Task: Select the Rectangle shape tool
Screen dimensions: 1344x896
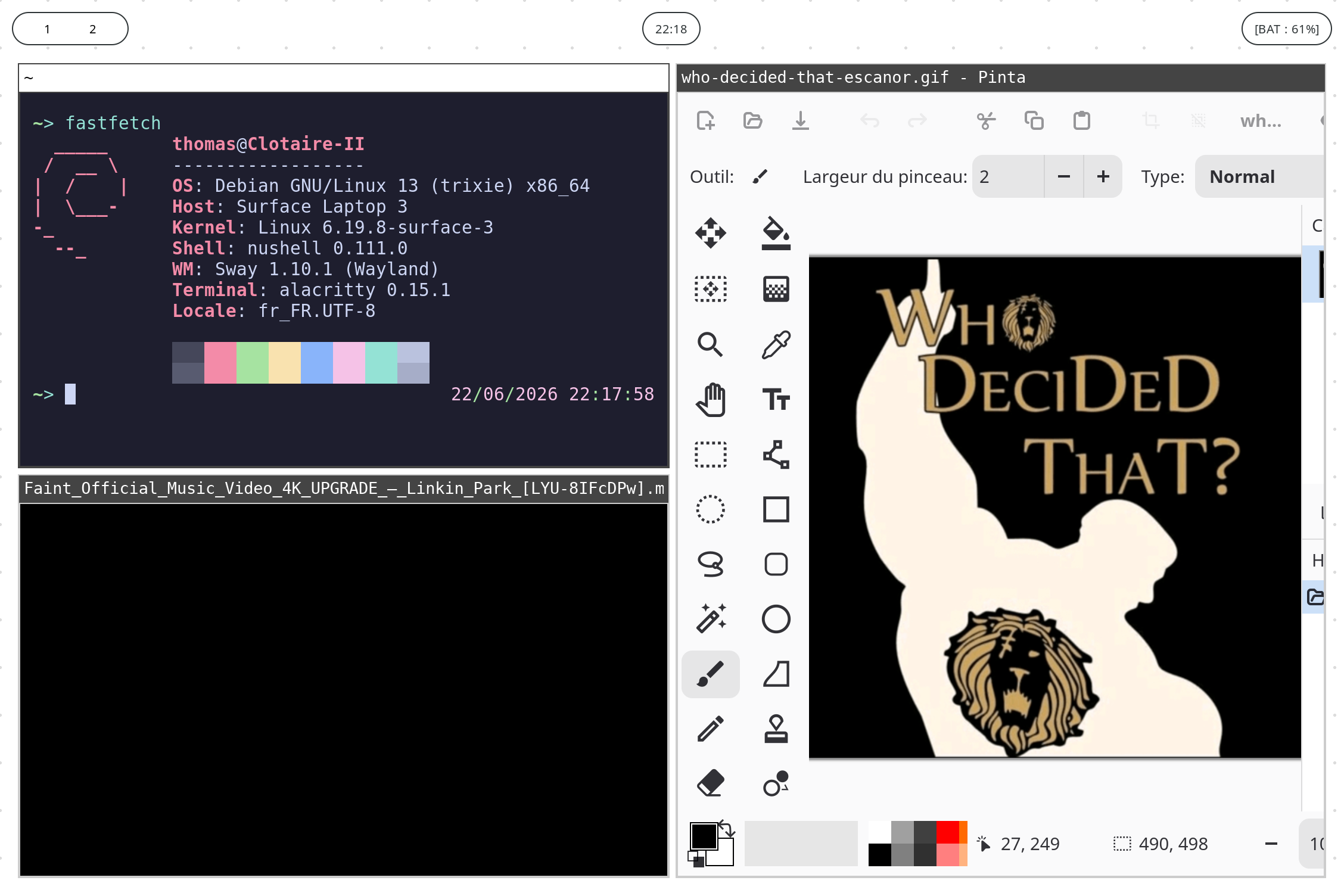Action: 776,510
